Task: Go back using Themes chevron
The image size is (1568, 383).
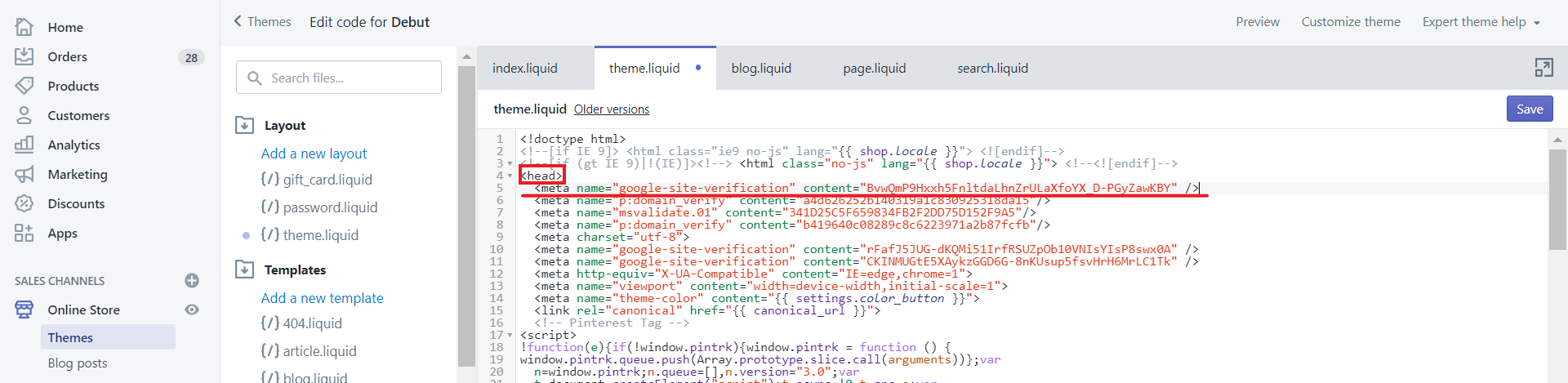Action: pyautogui.click(x=238, y=21)
